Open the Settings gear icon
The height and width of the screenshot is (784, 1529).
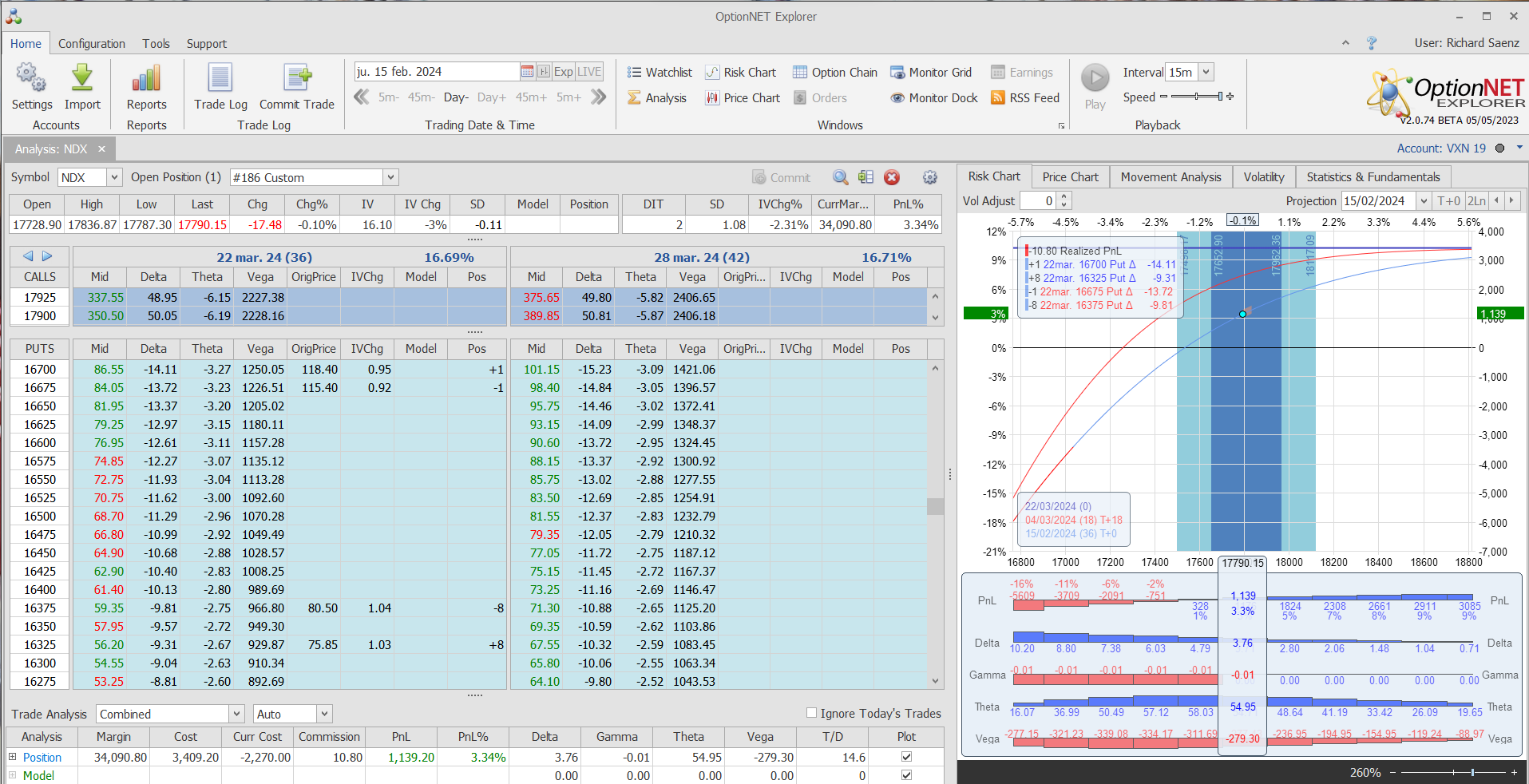31,78
